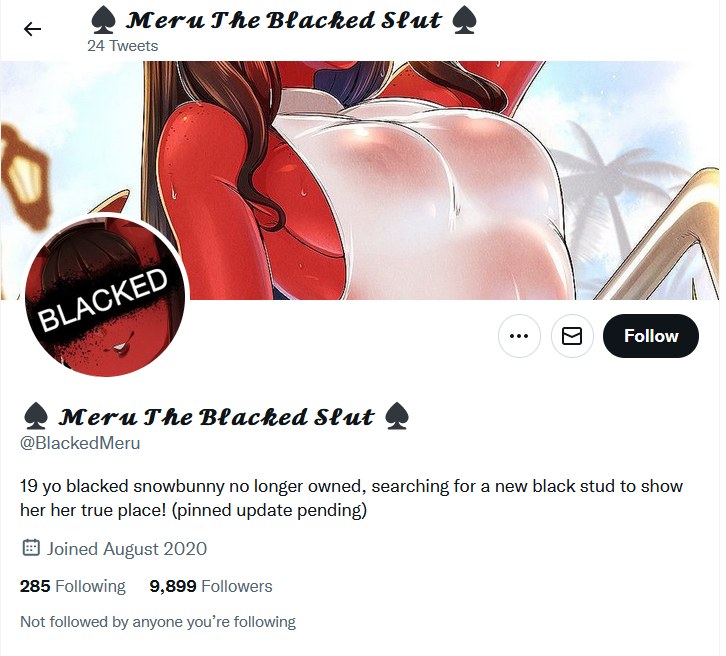Click left spade emoji beside profile name

click(x=35, y=416)
